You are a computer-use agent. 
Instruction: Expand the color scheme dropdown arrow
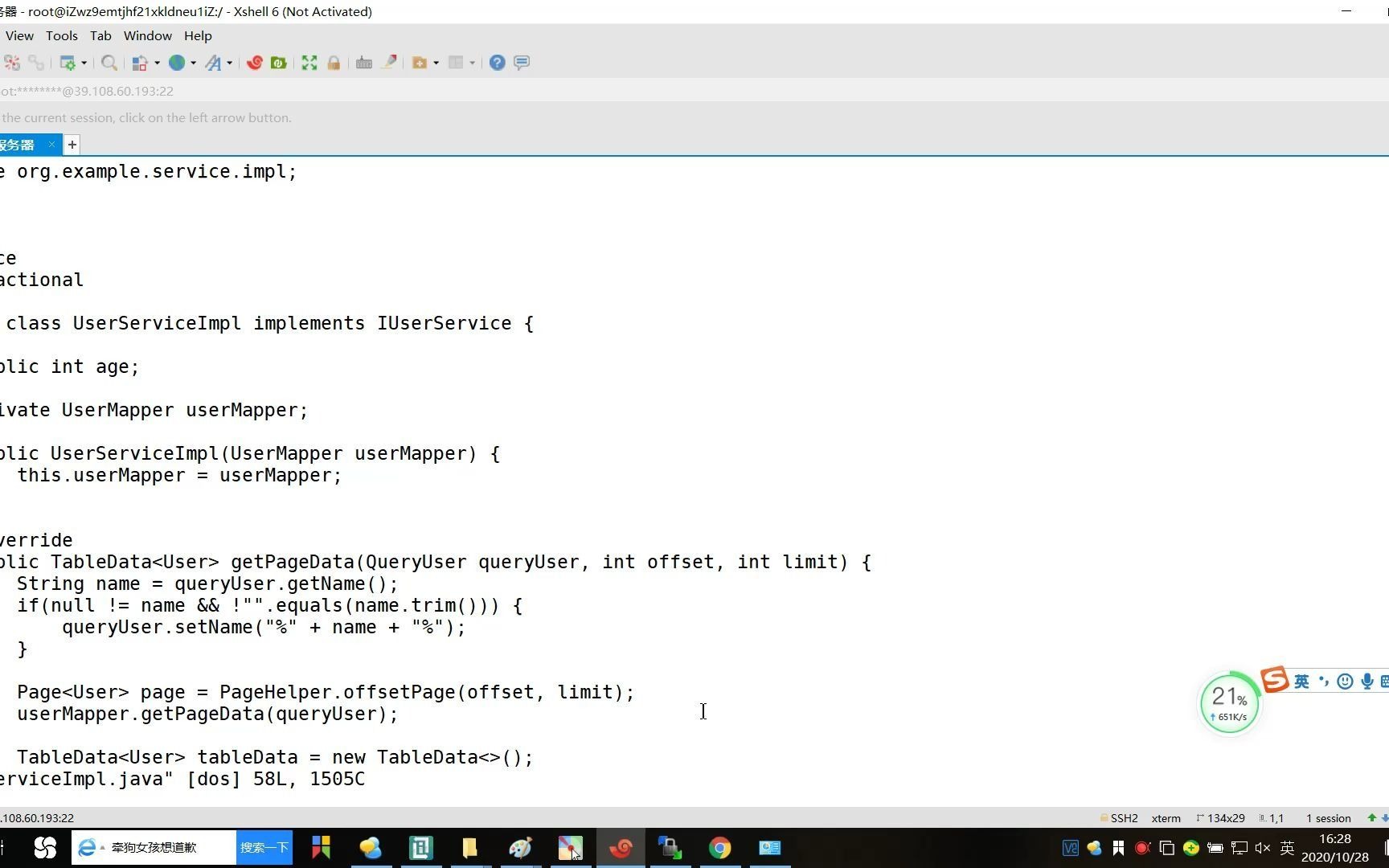[157, 63]
